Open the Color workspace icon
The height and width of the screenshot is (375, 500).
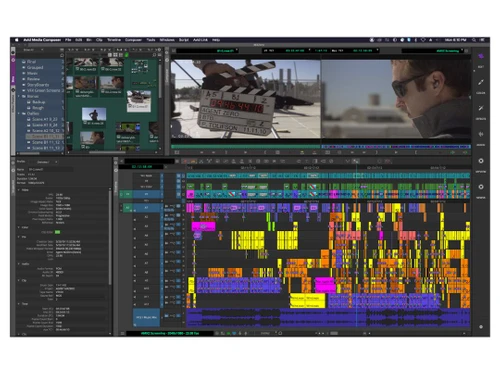click(x=481, y=82)
